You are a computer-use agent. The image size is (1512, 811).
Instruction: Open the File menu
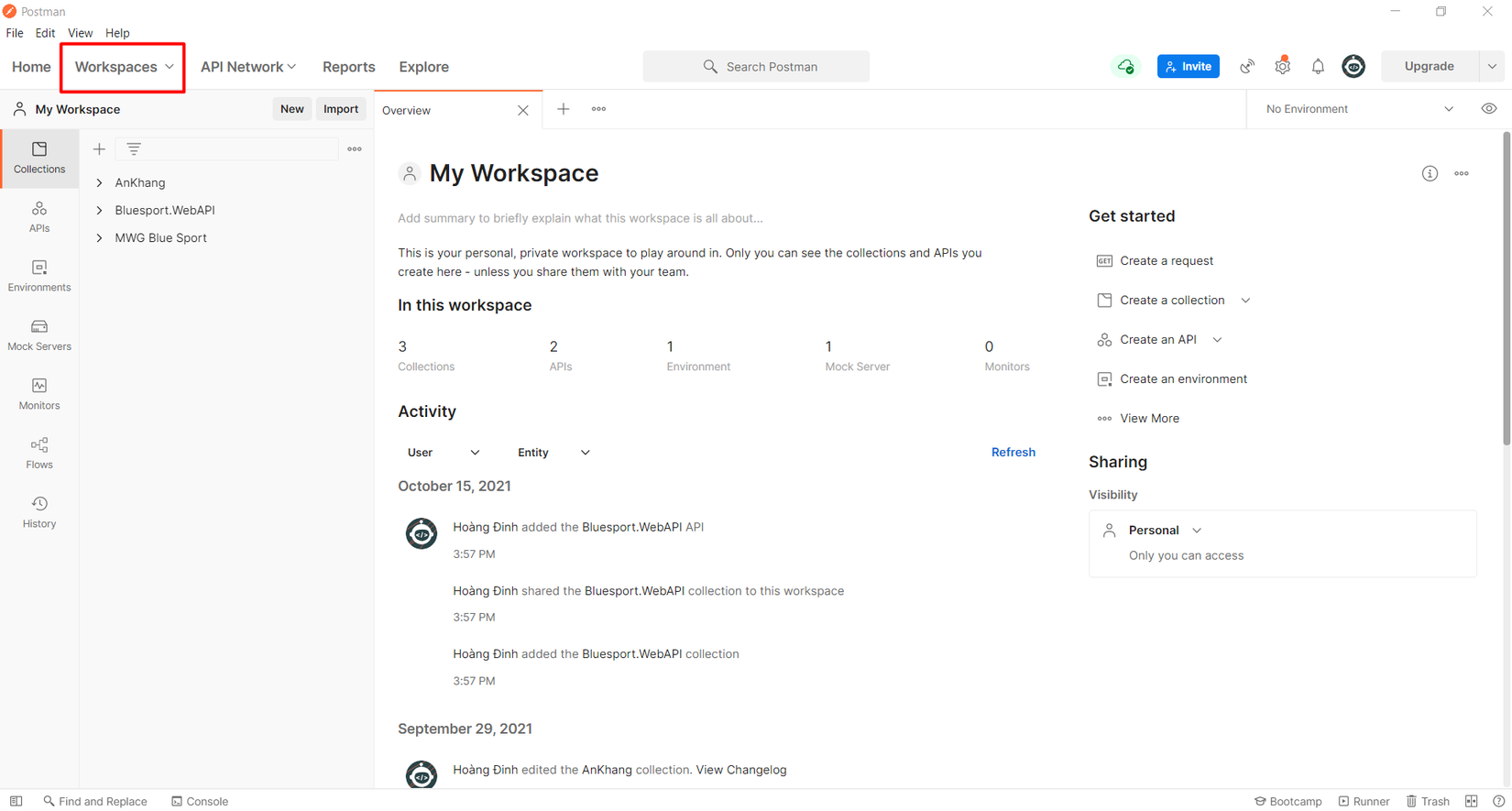click(15, 33)
